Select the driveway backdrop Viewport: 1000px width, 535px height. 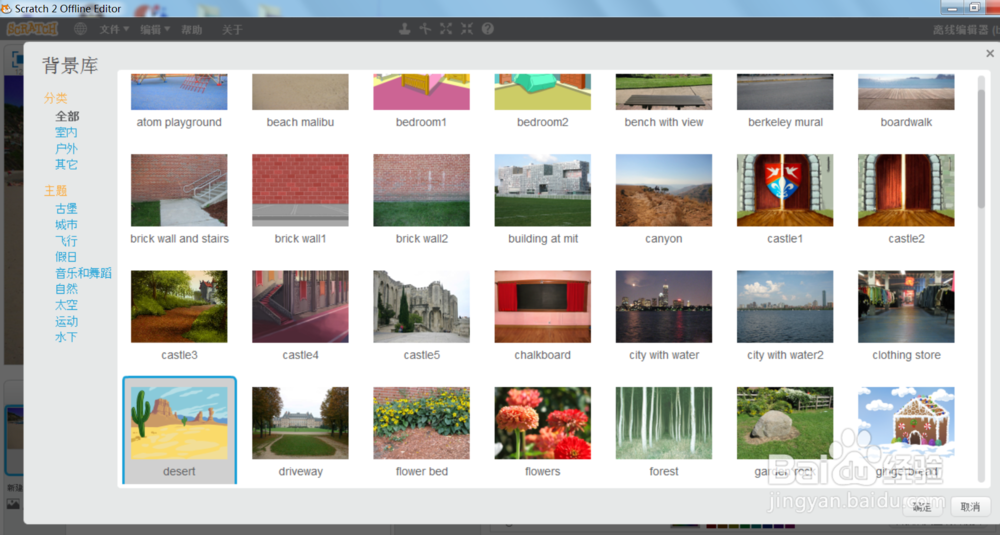[x=300, y=432]
